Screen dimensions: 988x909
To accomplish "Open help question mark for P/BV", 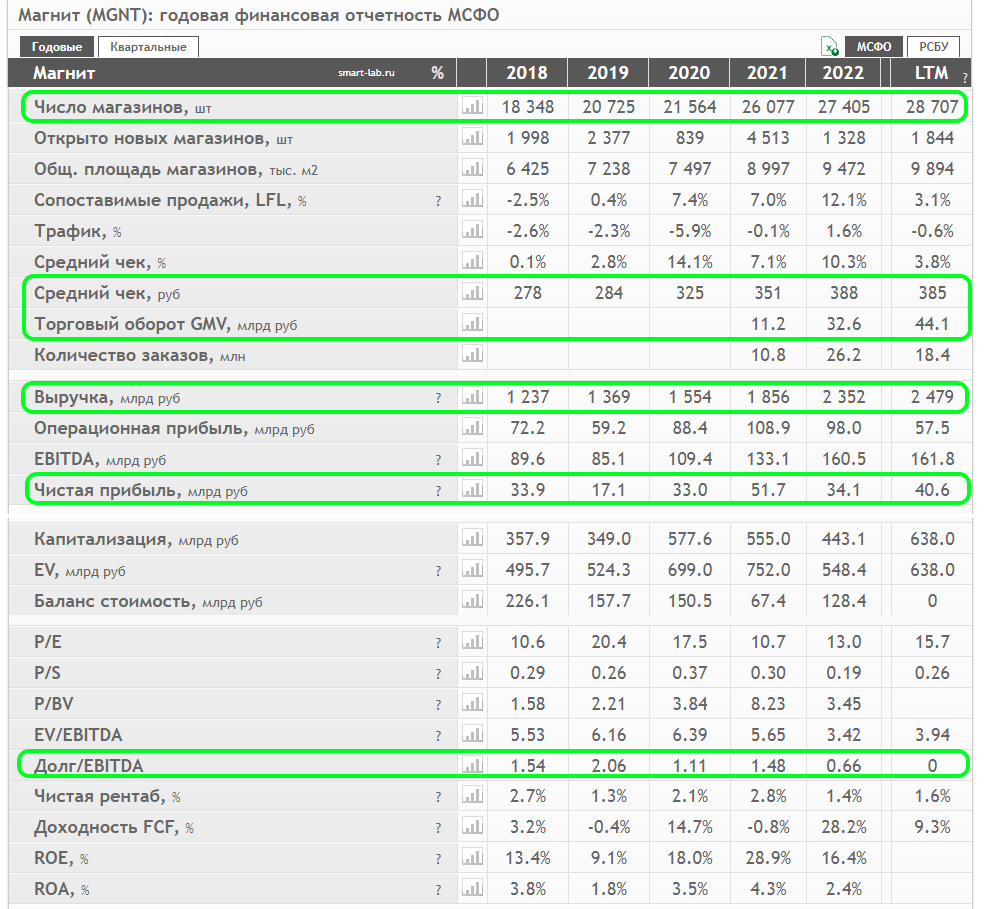I will pyautogui.click(x=438, y=705).
